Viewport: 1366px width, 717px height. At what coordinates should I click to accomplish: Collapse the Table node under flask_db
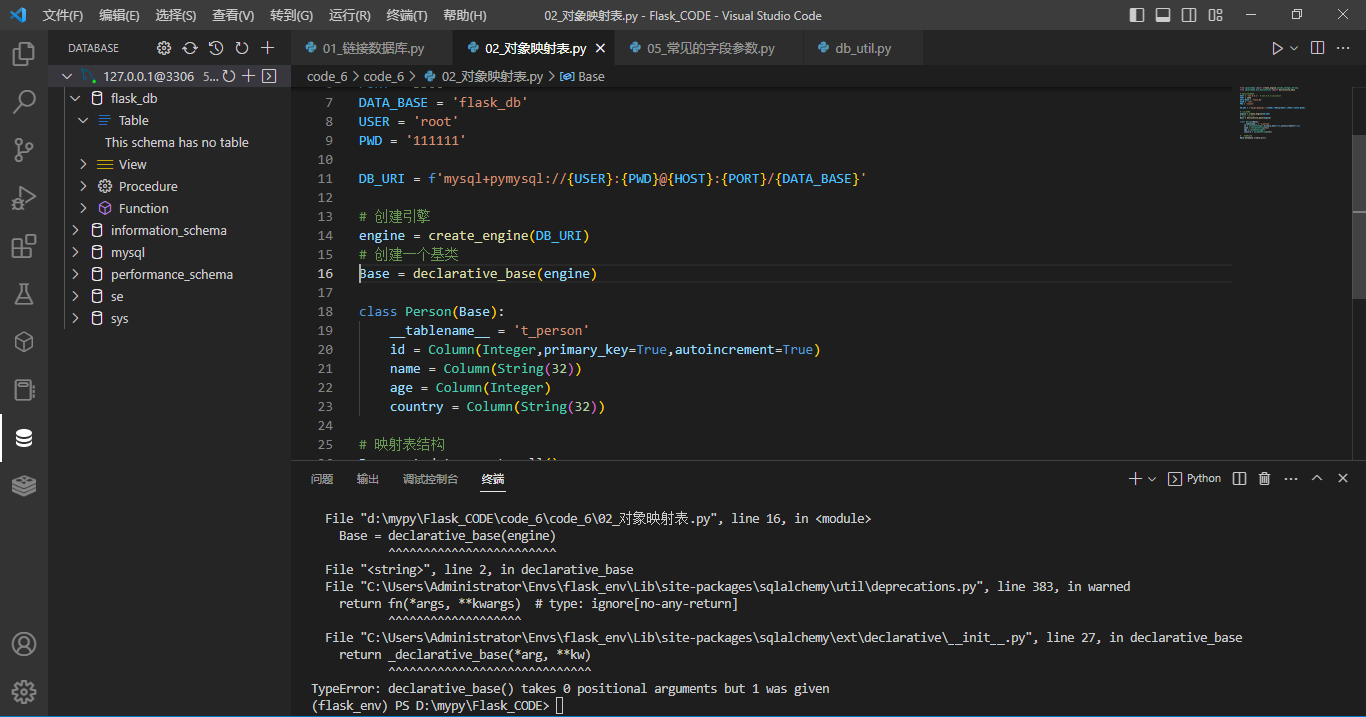84,120
